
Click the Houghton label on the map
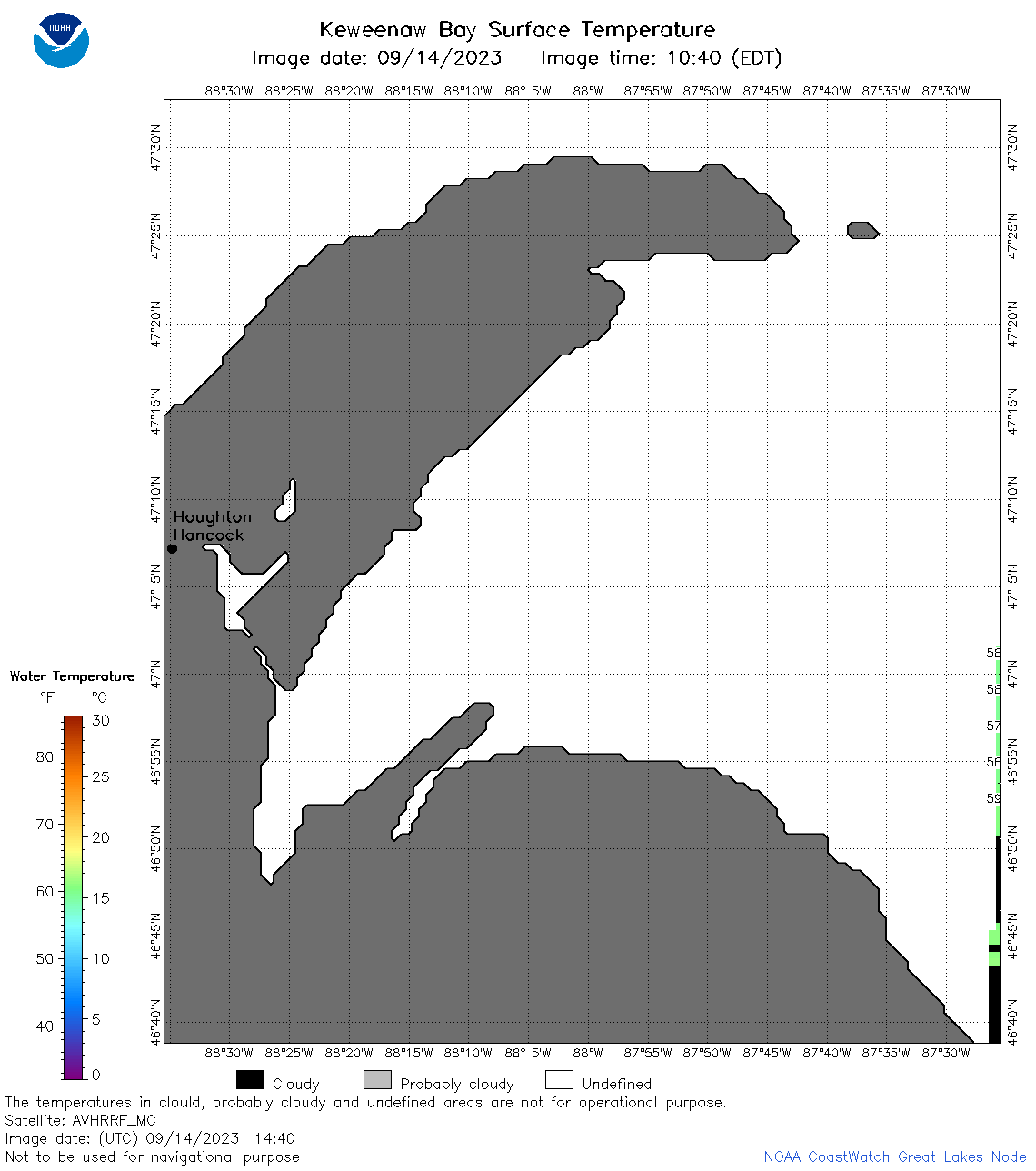click(212, 516)
